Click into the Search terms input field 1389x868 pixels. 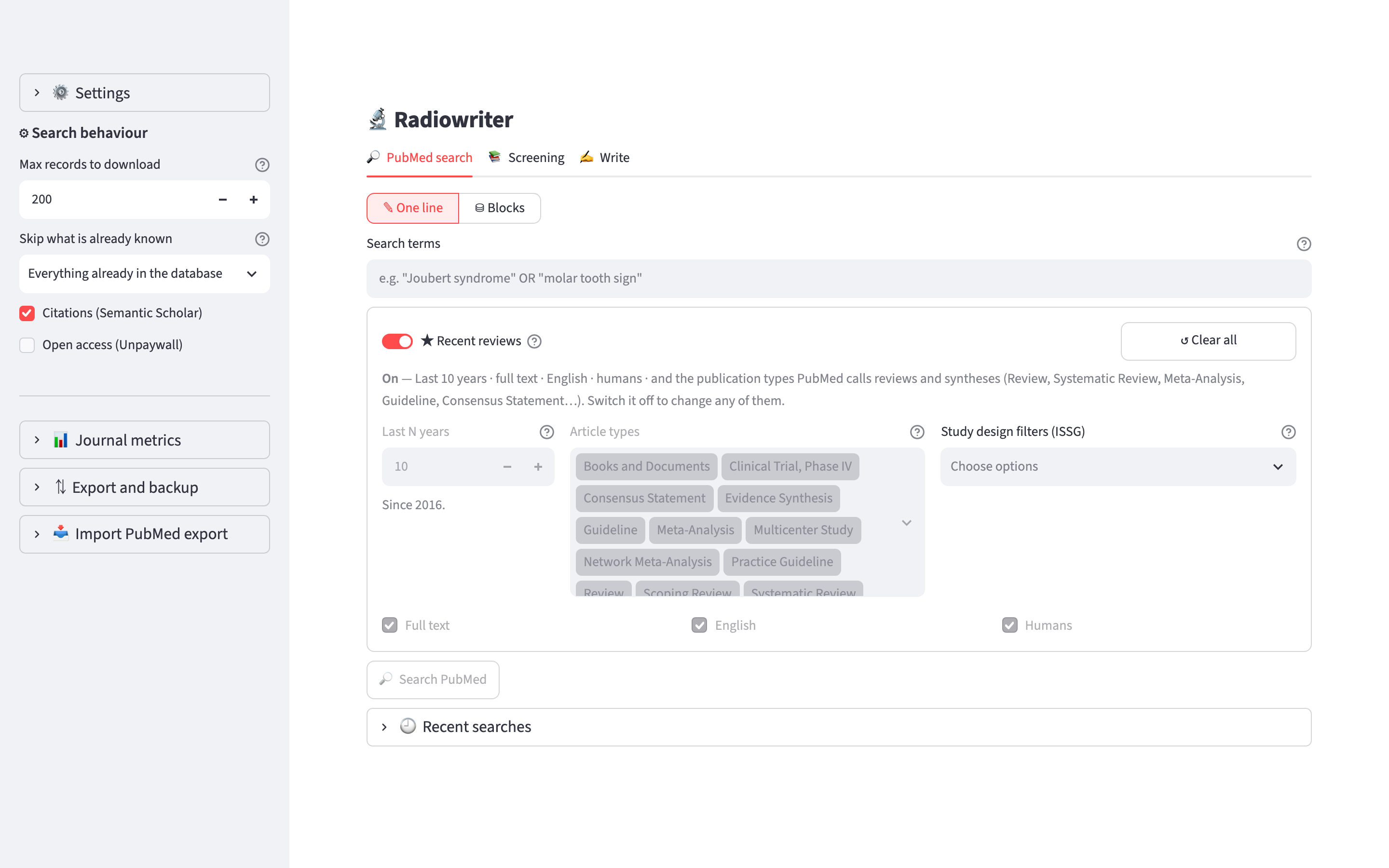coord(839,278)
